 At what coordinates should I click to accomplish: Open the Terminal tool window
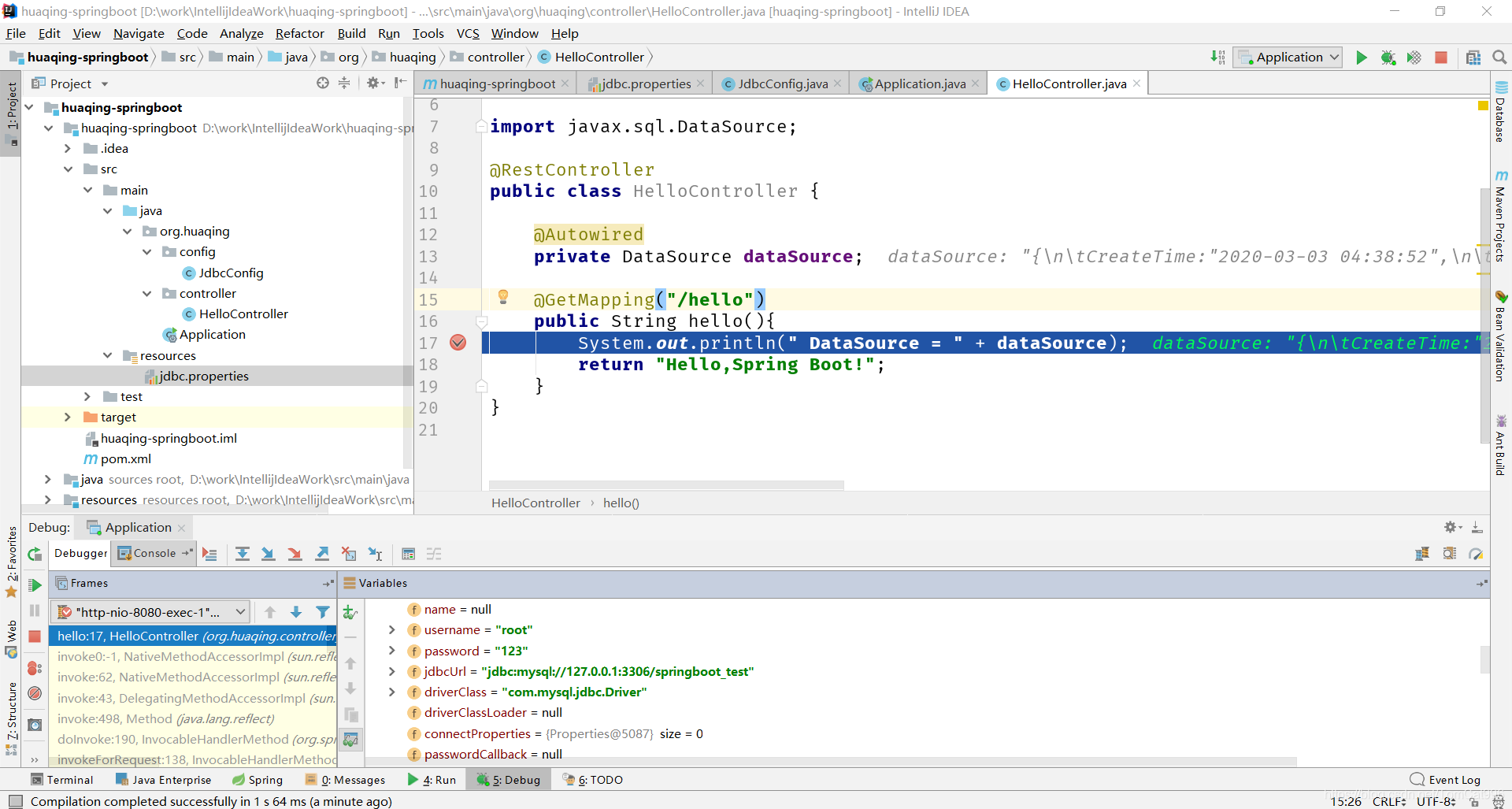click(62, 780)
